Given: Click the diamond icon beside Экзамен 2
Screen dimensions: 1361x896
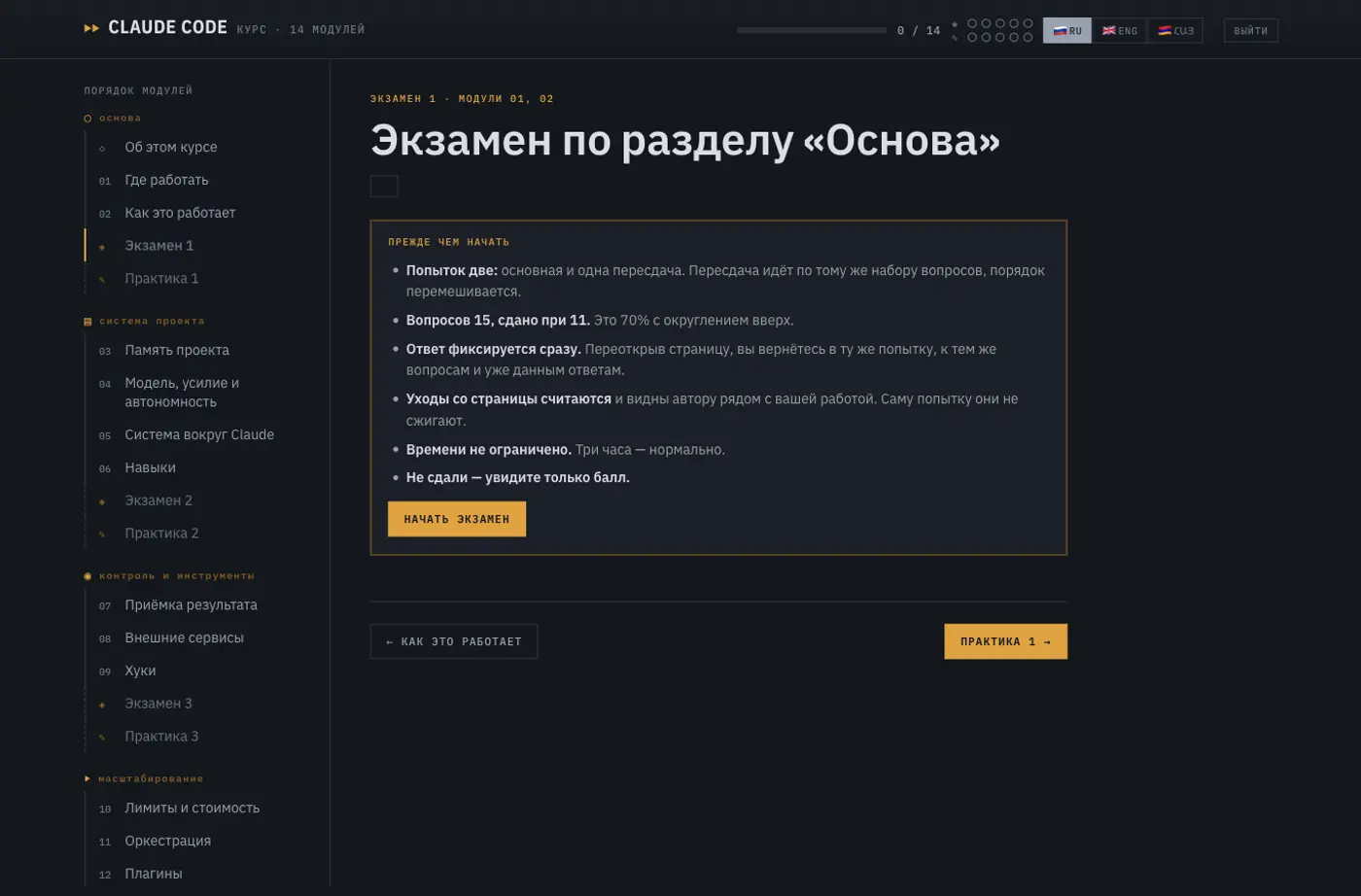Looking at the screenshot, I should [102, 502].
